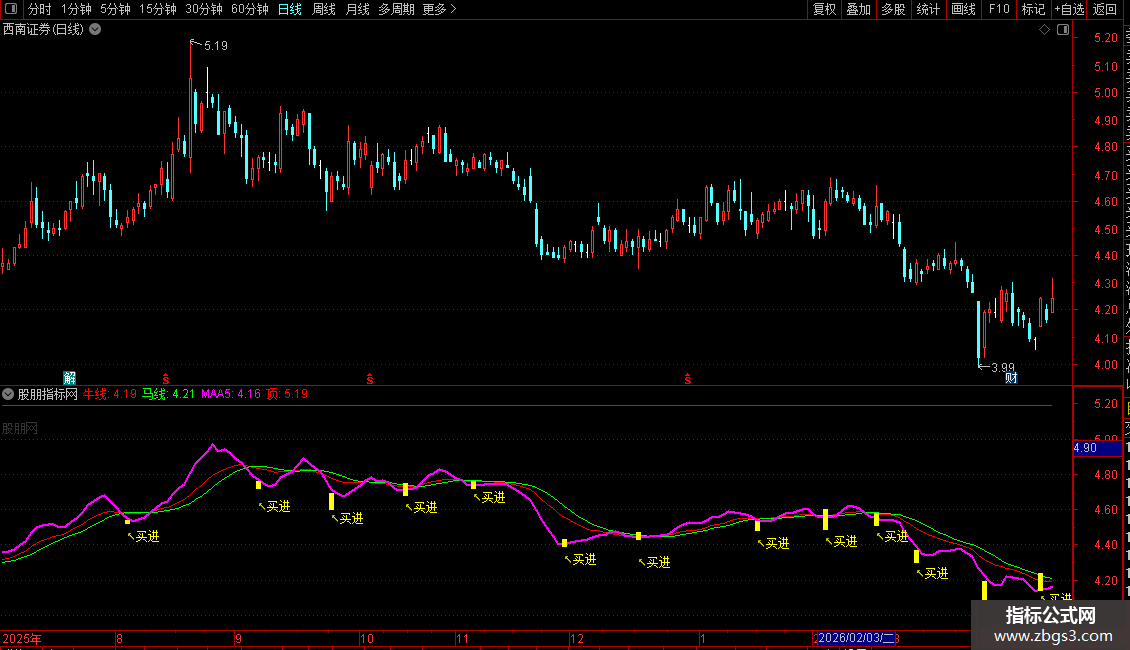Click month 9 label on time axis
Screen dimensions: 1130x650
click(x=239, y=638)
